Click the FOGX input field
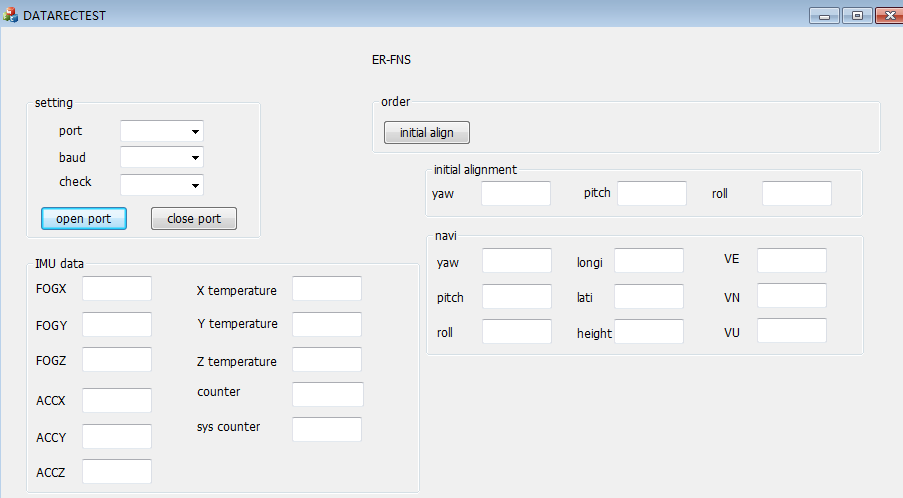Screen dimensions: 903x498 point(117,289)
